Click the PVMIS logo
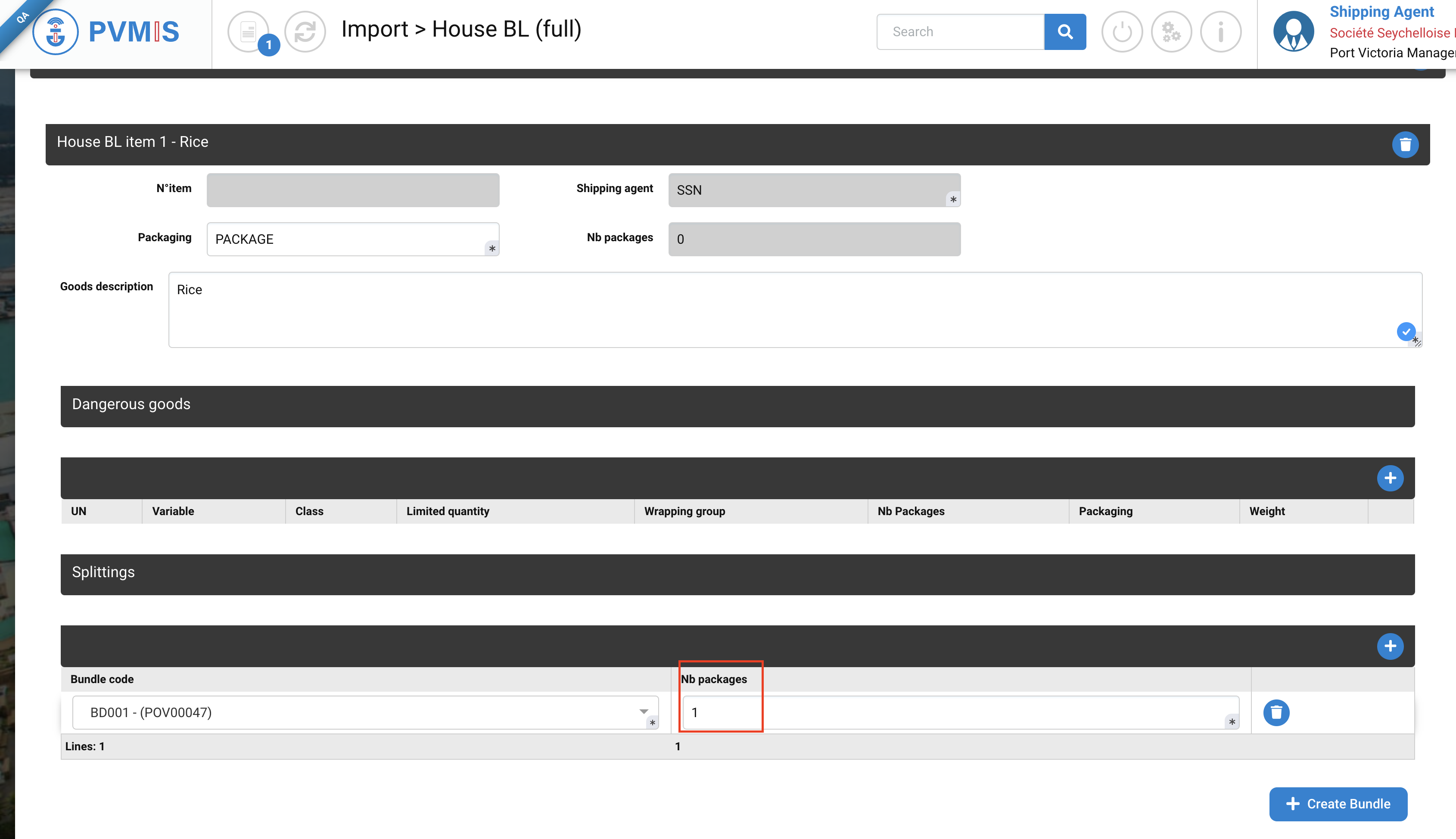Image resolution: width=1456 pixels, height=839 pixels. tap(106, 32)
